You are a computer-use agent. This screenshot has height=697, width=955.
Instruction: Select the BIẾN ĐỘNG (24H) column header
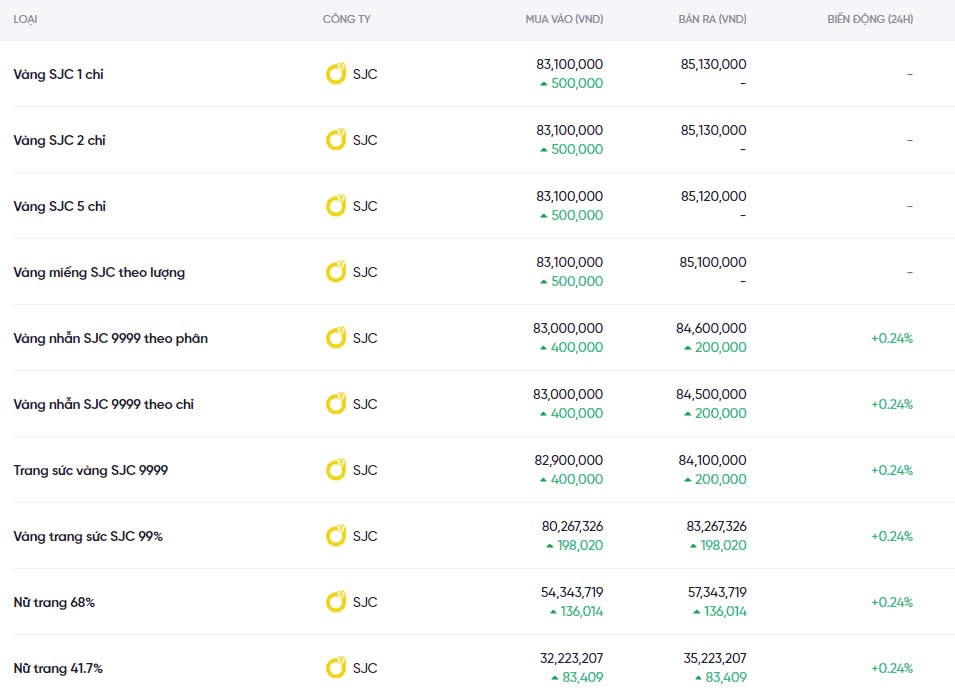click(x=869, y=20)
